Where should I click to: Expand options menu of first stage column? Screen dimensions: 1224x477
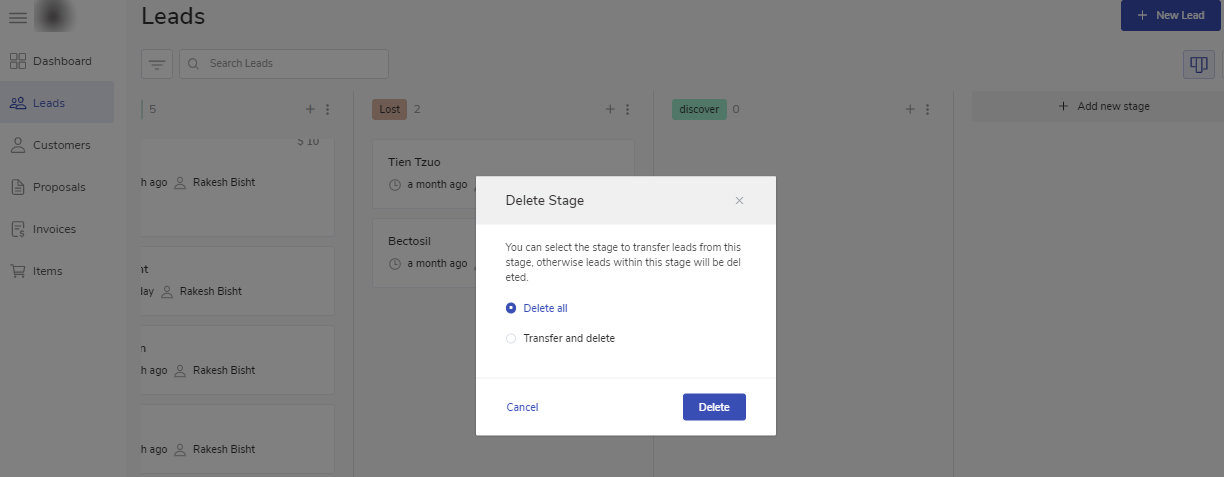(x=328, y=109)
